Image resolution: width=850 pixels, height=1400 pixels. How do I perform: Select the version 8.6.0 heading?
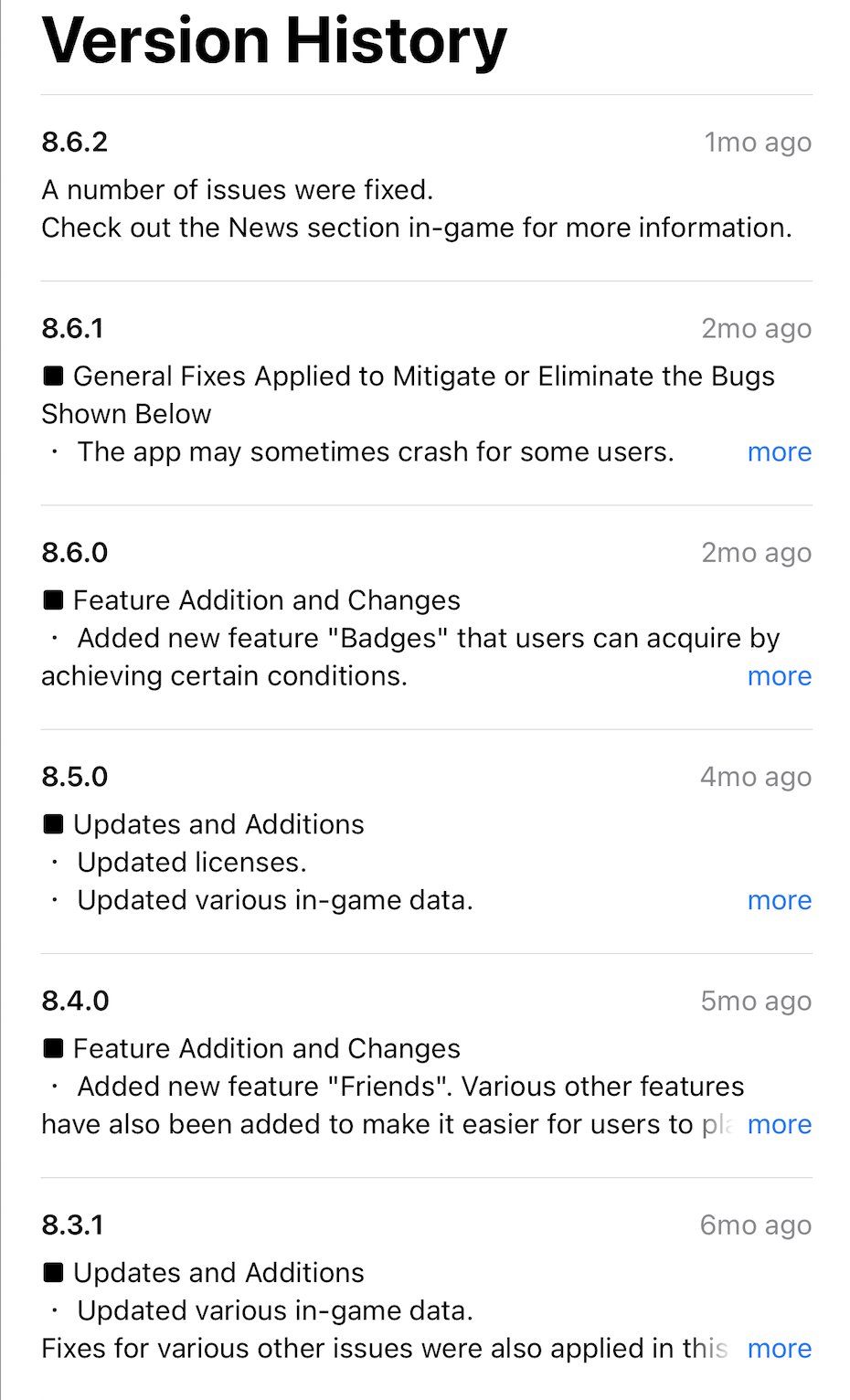[74, 552]
